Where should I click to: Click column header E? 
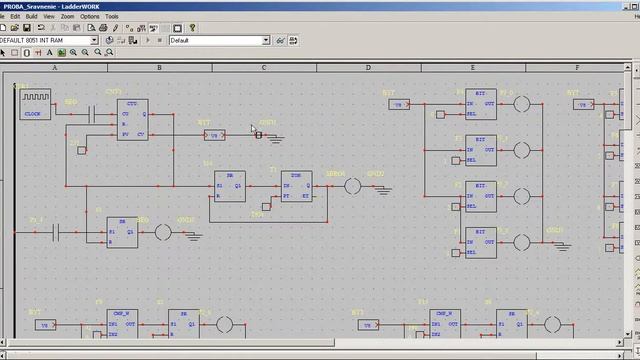tap(473, 68)
